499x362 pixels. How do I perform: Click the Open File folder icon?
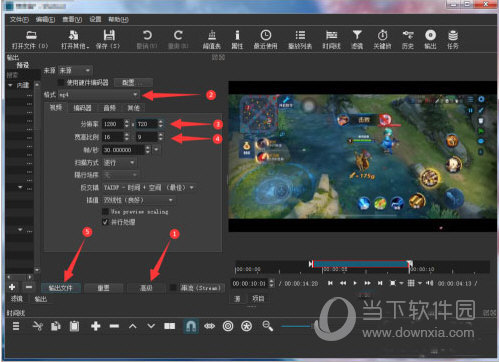pos(31,35)
